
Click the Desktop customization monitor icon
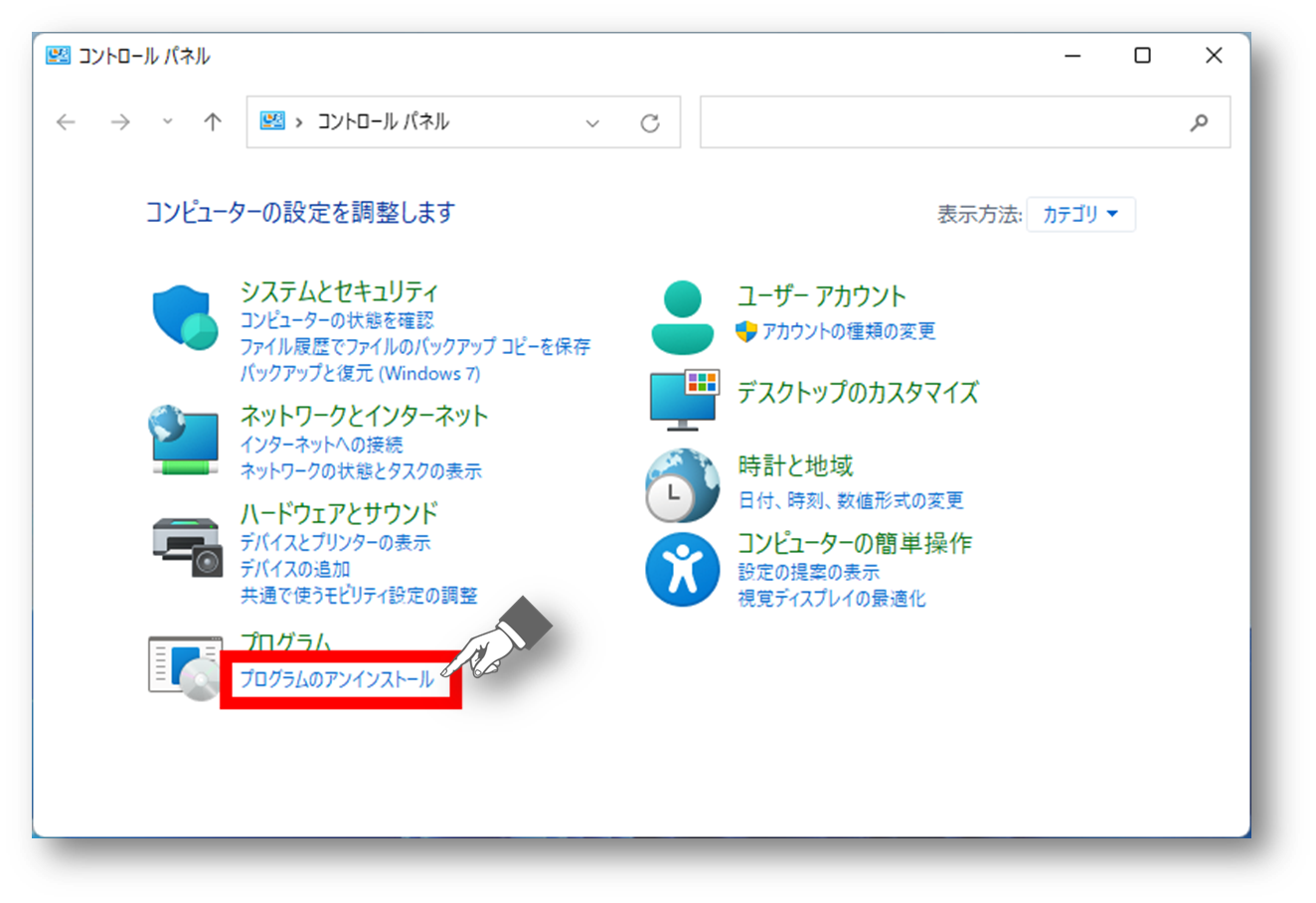[x=684, y=400]
